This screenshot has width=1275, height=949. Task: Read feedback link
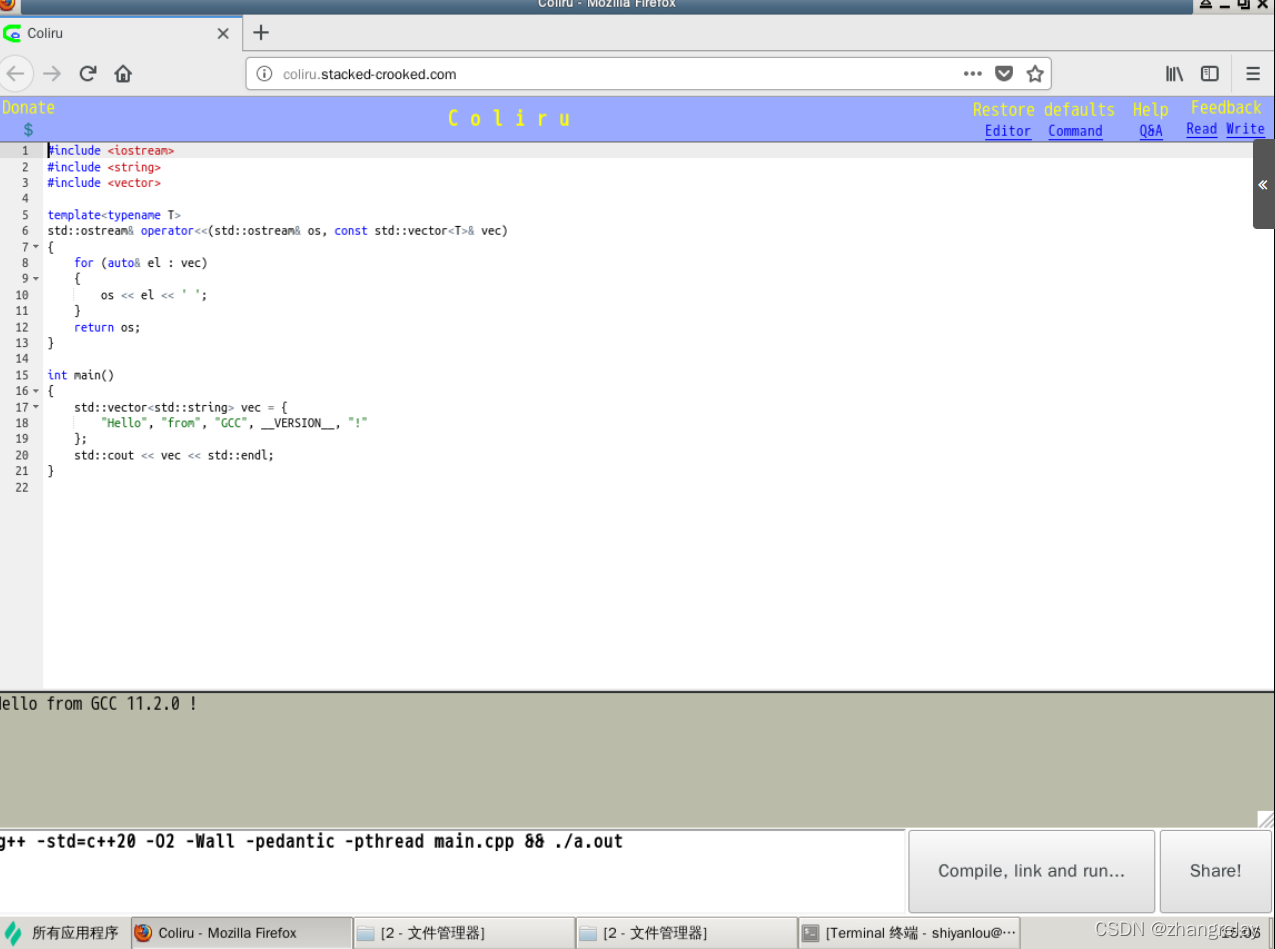click(x=1201, y=129)
